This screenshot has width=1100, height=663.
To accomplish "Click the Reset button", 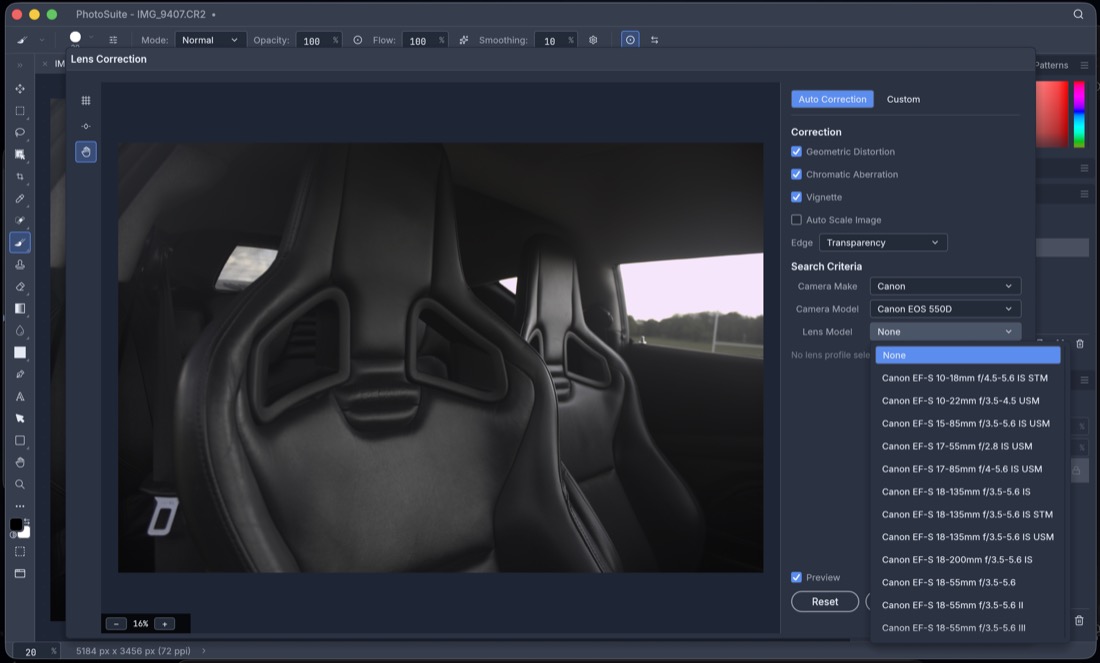I will coord(825,602).
